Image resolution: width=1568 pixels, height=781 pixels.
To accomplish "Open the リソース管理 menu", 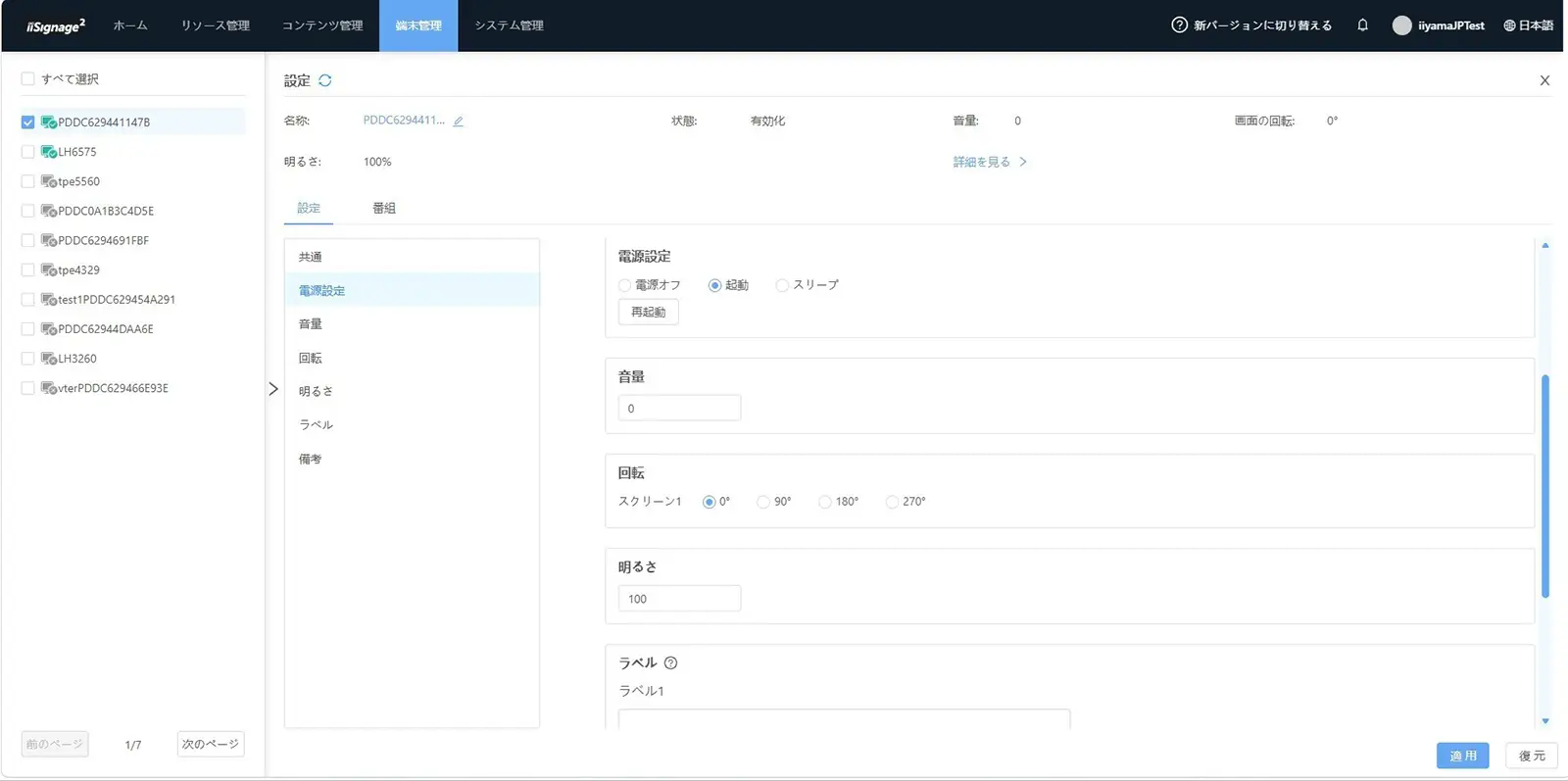I will click(x=216, y=25).
